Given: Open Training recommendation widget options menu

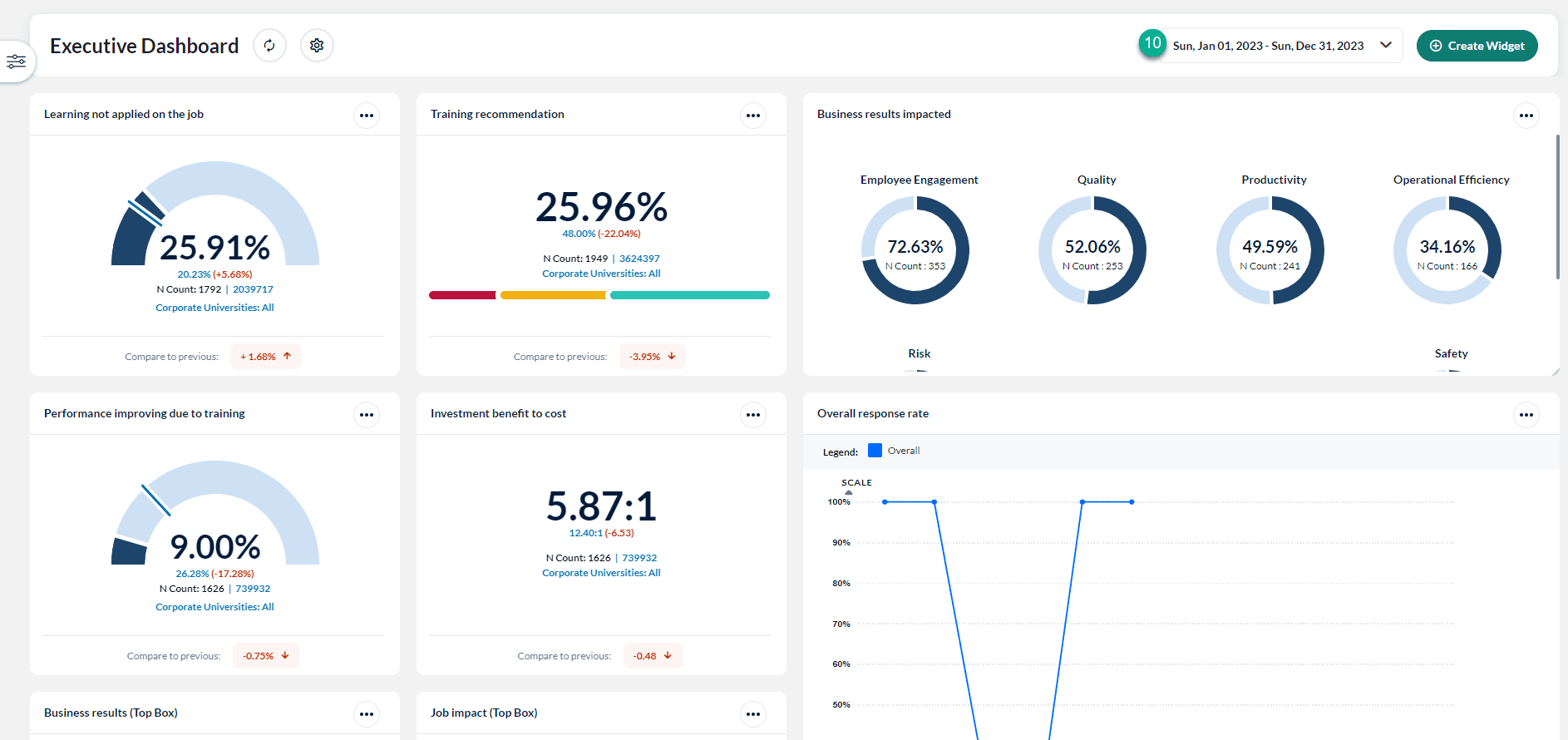Looking at the screenshot, I should [753, 116].
